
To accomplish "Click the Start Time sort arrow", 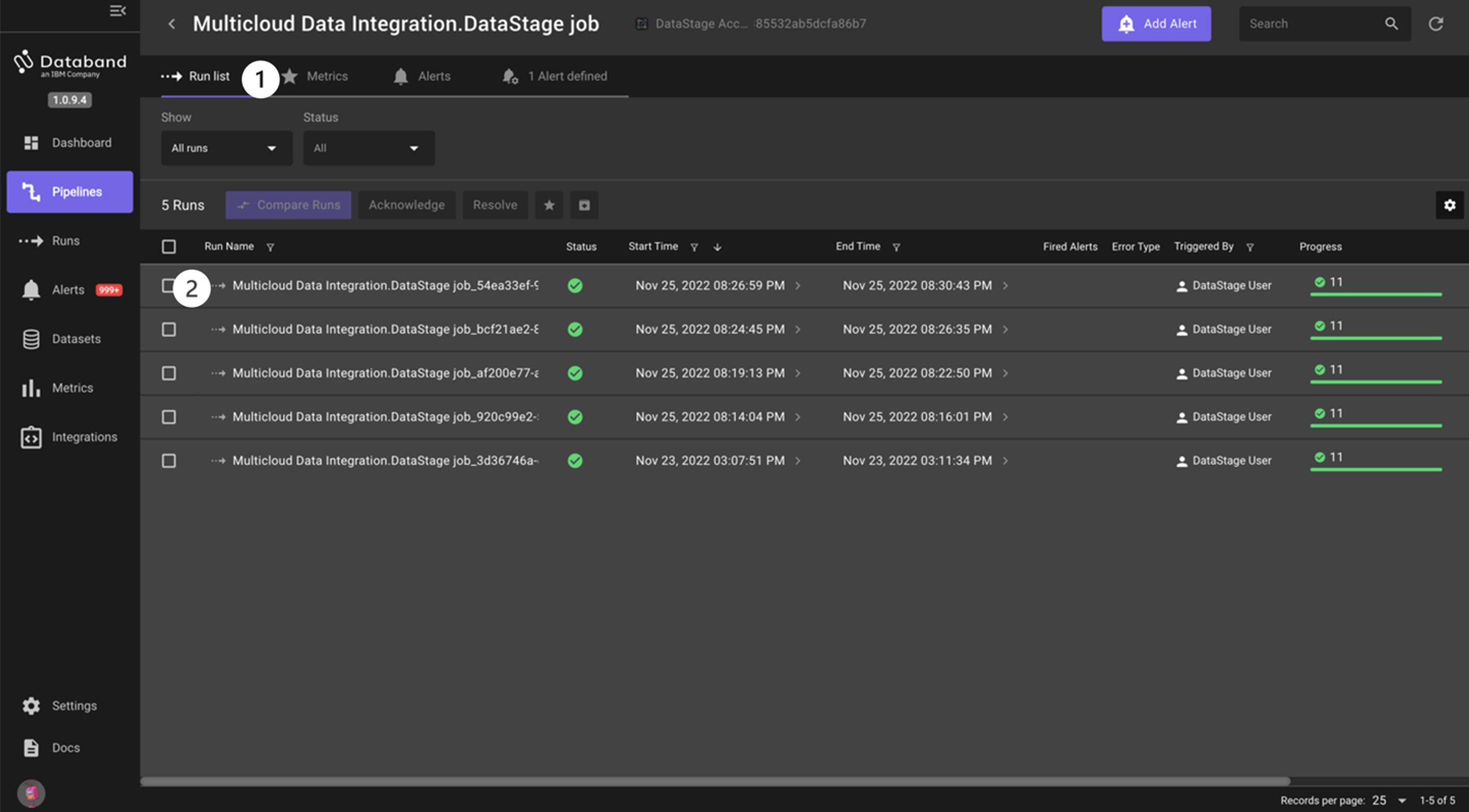I will pyautogui.click(x=717, y=247).
